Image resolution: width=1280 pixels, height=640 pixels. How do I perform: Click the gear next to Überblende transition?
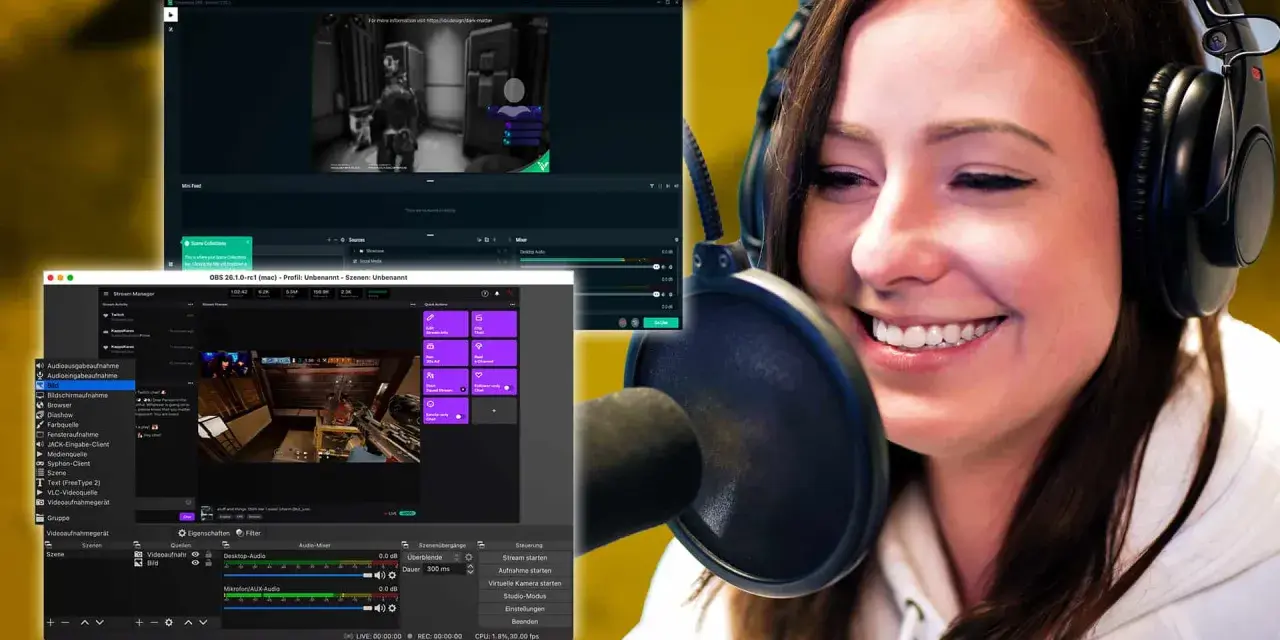pyautogui.click(x=468, y=557)
